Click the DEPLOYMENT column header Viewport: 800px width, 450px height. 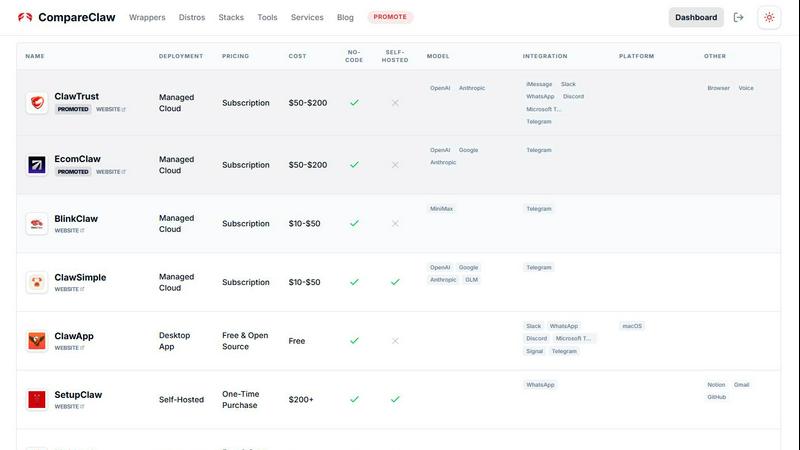coord(181,56)
